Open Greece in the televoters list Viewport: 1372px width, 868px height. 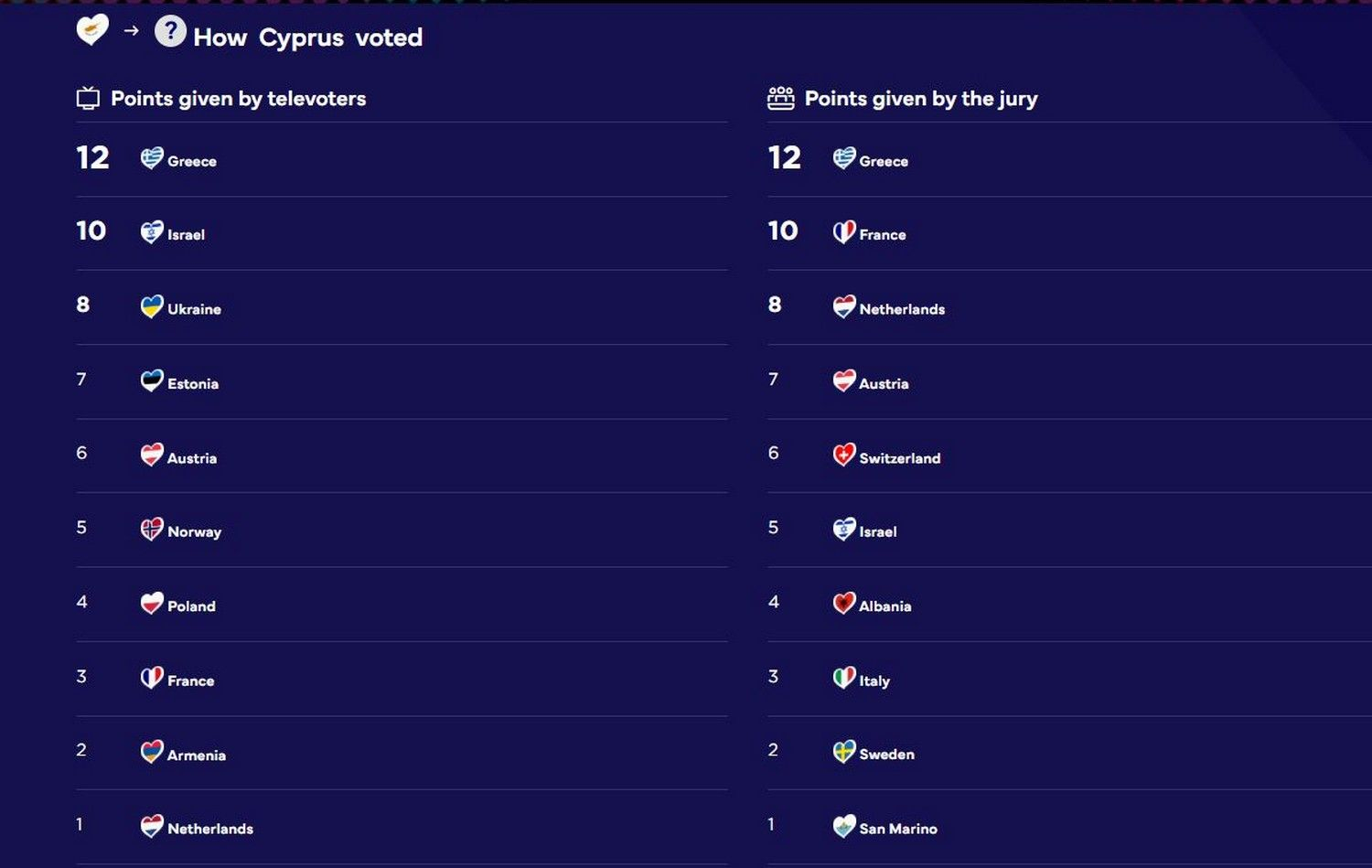pyautogui.click(x=191, y=161)
